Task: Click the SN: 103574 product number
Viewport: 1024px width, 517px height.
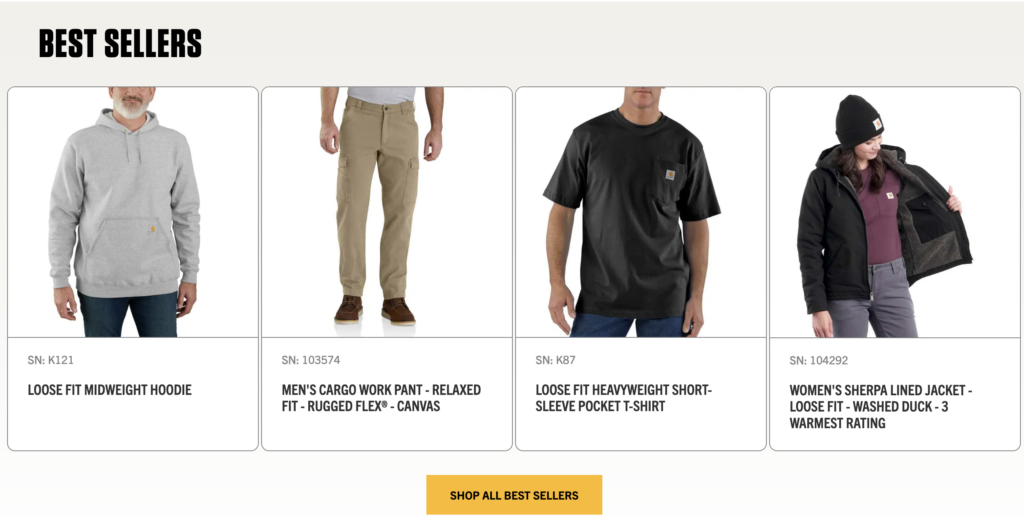Action: (311, 360)
